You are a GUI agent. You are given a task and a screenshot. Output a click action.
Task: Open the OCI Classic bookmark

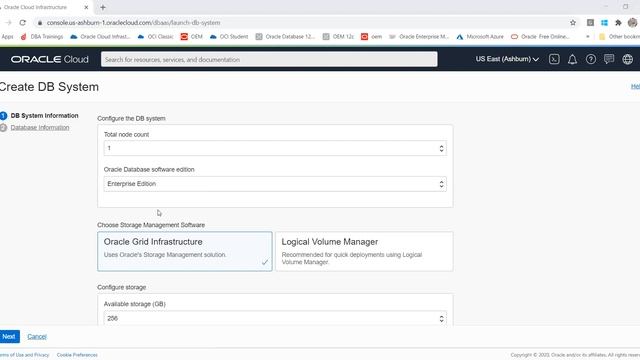coord(156,37)
